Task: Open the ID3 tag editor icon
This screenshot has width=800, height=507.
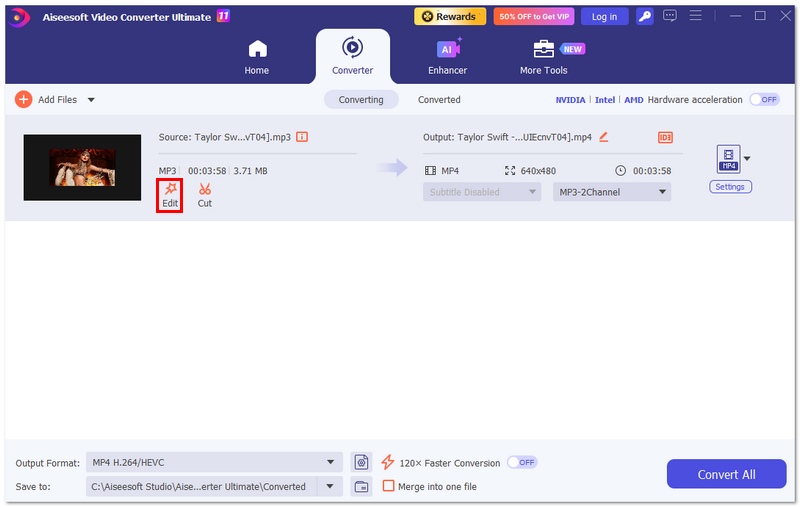Action: coord(665,137)
